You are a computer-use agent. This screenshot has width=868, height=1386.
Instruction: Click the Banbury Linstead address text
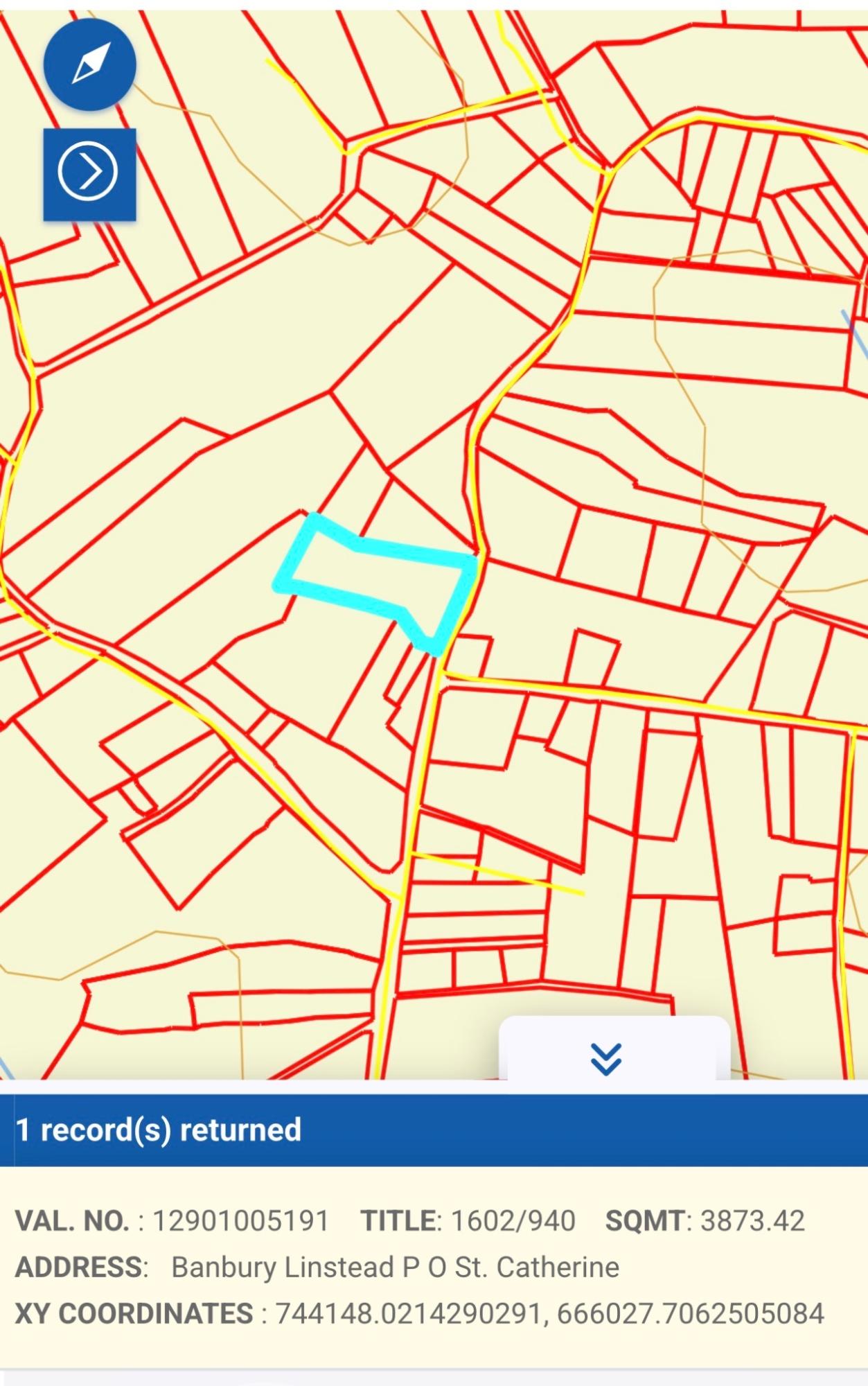395,1267
